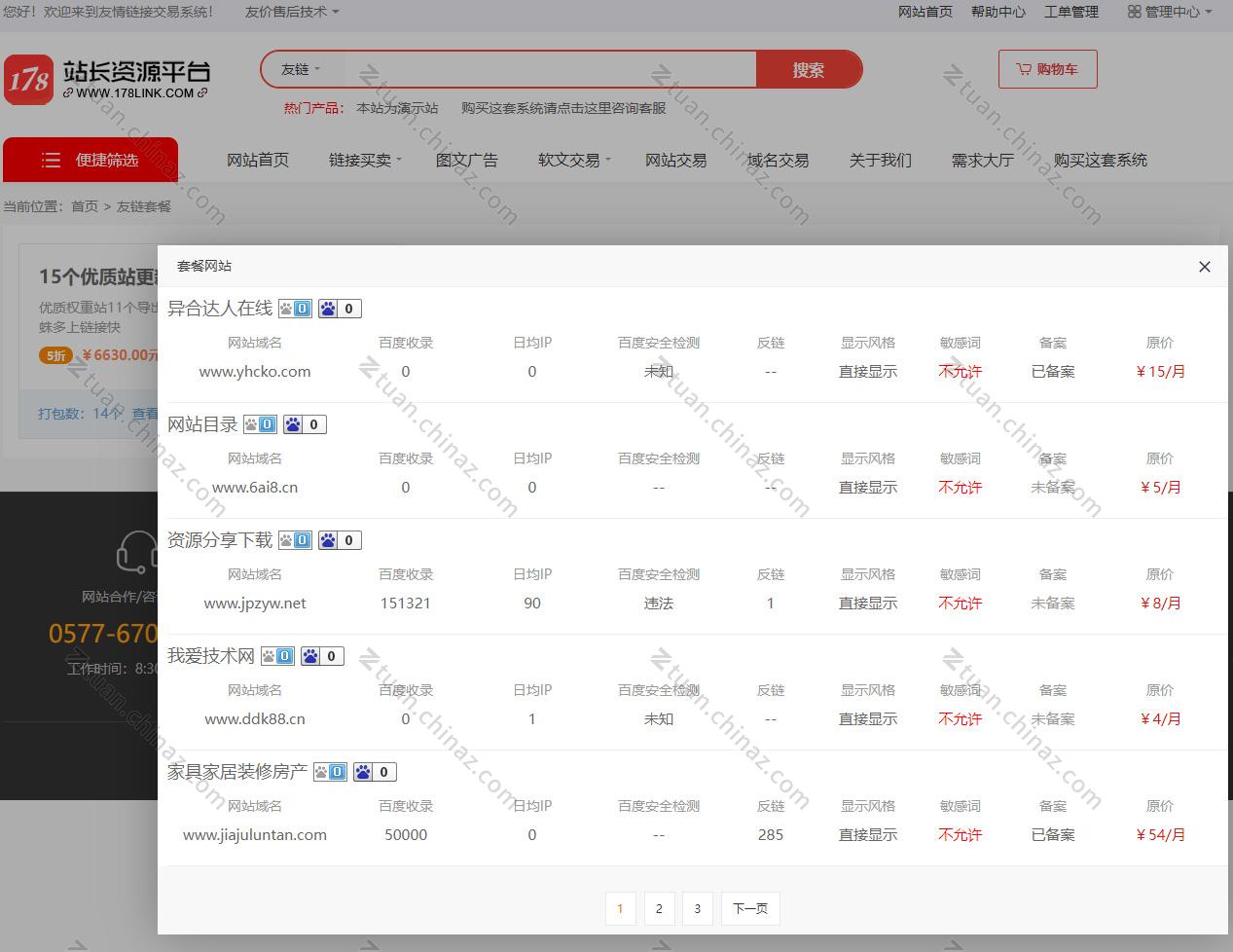
Task: Click the 购物车 button
Action: (1048, 69)
